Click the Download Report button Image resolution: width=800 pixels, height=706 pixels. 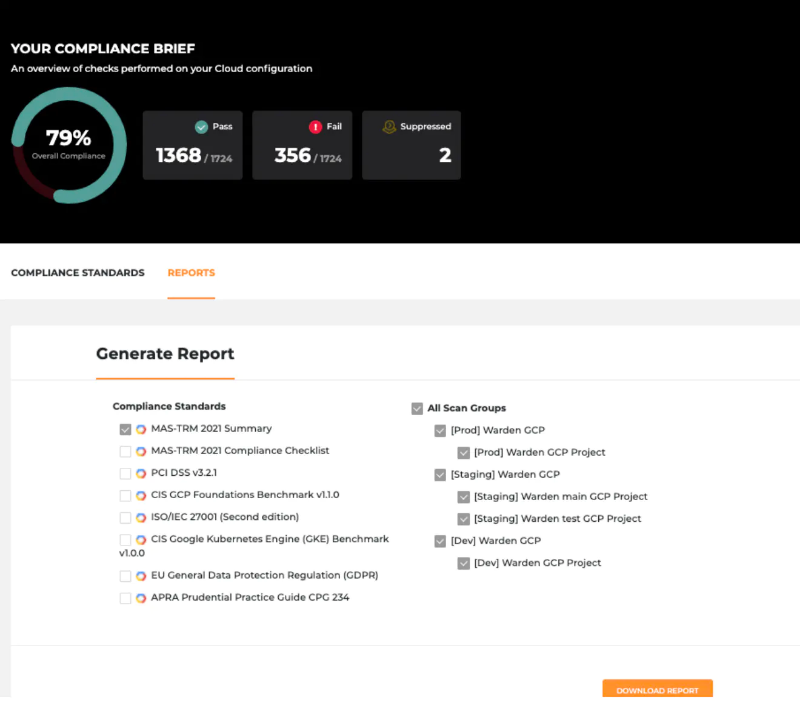(x=657, y=689)
